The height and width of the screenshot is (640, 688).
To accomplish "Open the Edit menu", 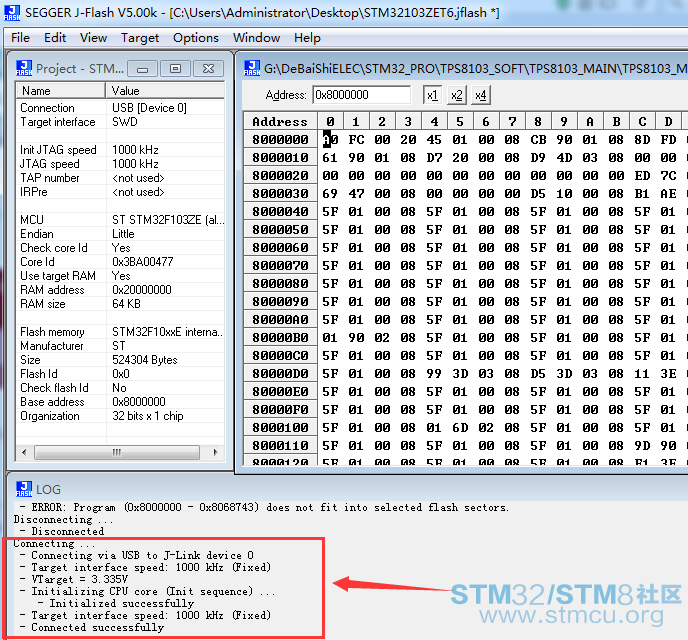I will point(55,38).
